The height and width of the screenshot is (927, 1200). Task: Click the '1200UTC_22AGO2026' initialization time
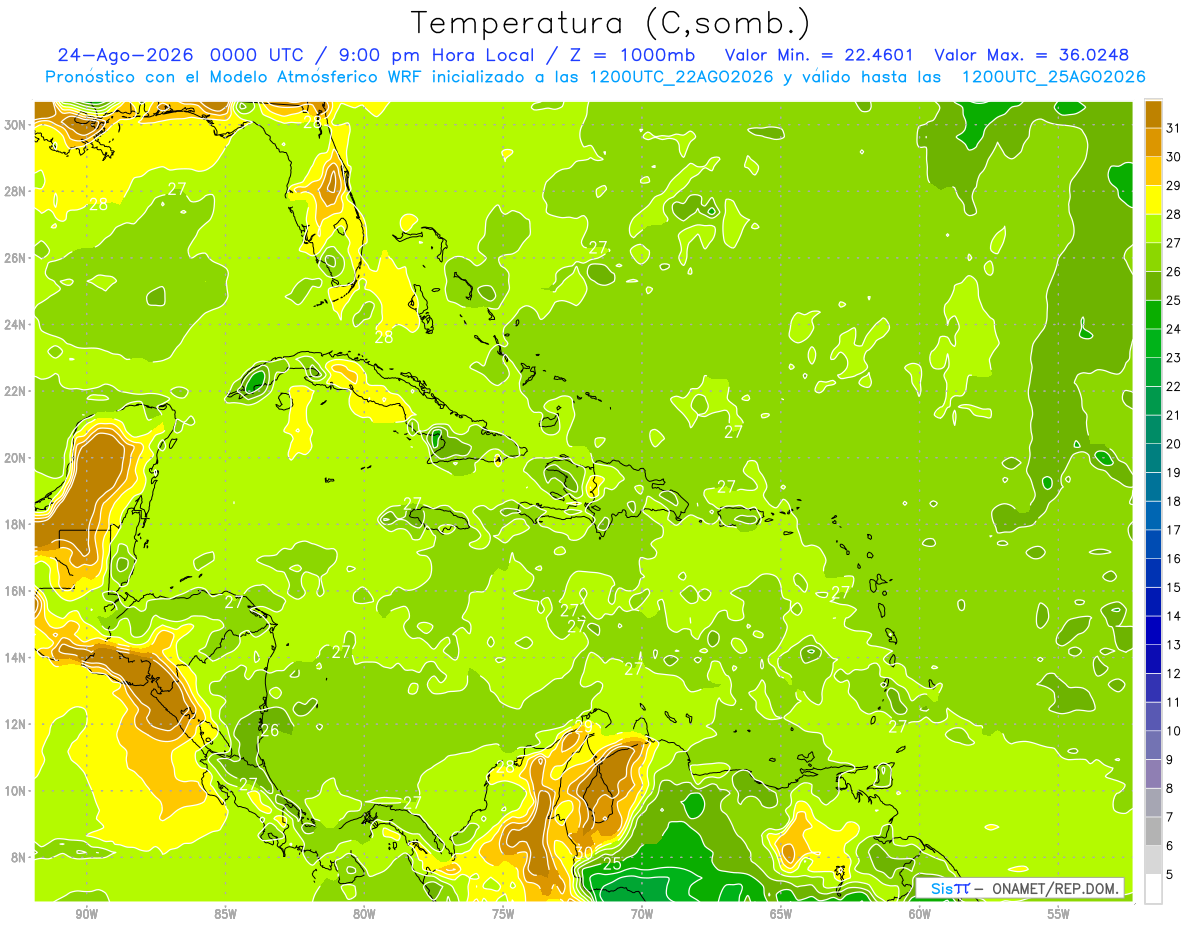pyautogui.click(x=681, y=77)
